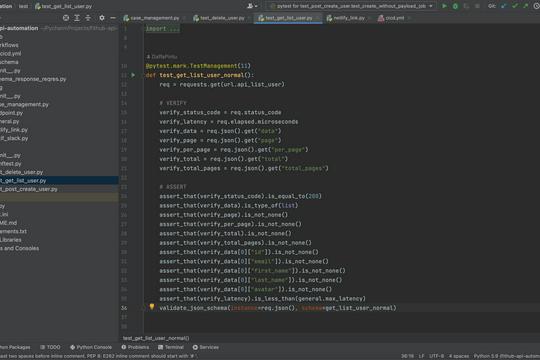Select the slack .py file in tree
This screenshot has height=360, width=540.
(x=14, y=138)
